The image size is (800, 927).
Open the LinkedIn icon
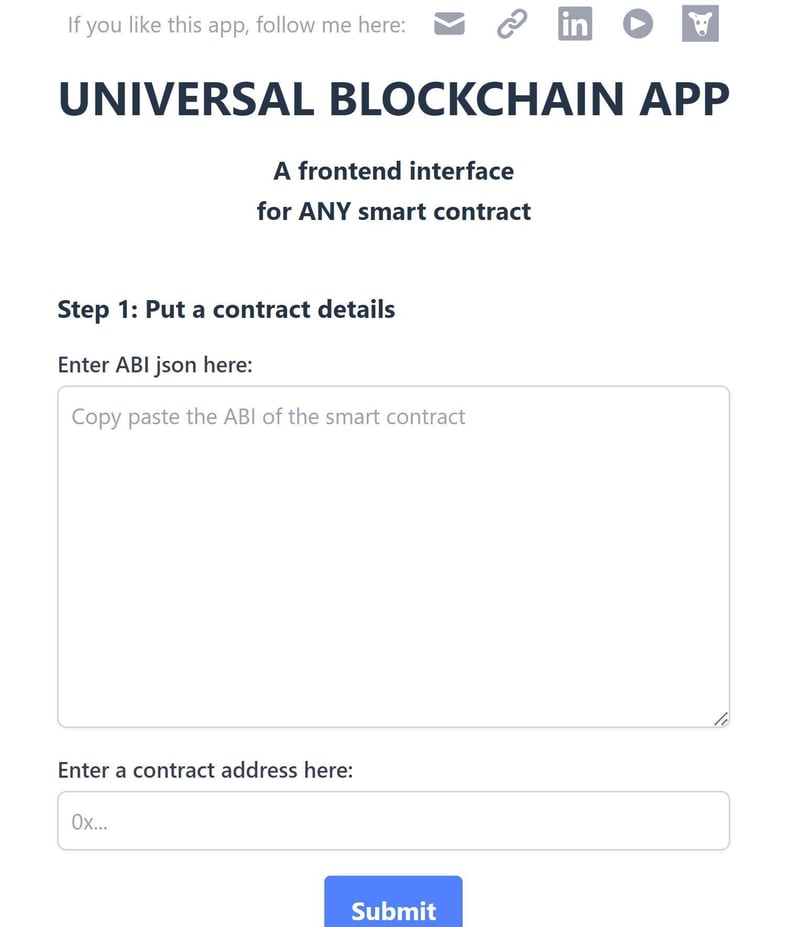(575, 24)
